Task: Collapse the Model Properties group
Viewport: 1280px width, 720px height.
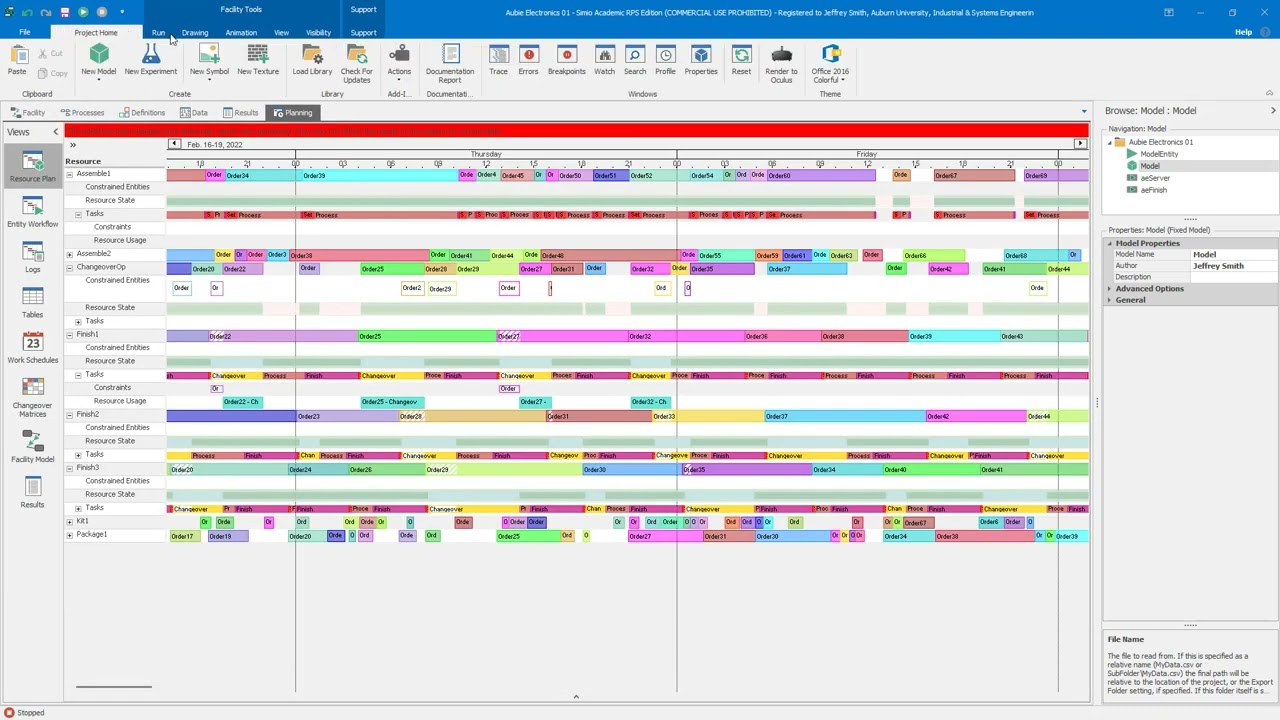Action: click(1109, 244)
